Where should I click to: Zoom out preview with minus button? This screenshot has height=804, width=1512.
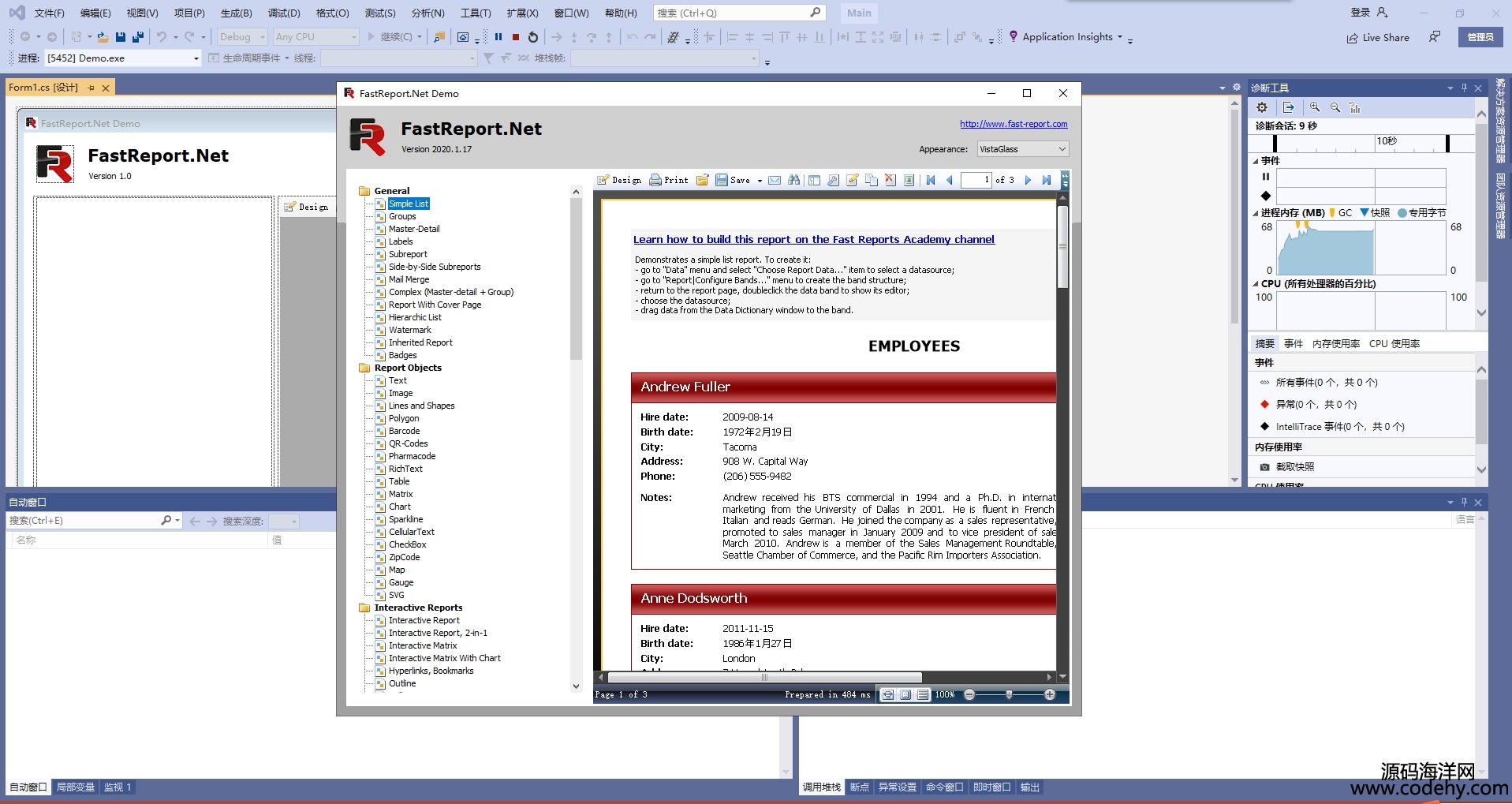pos(969,694)
